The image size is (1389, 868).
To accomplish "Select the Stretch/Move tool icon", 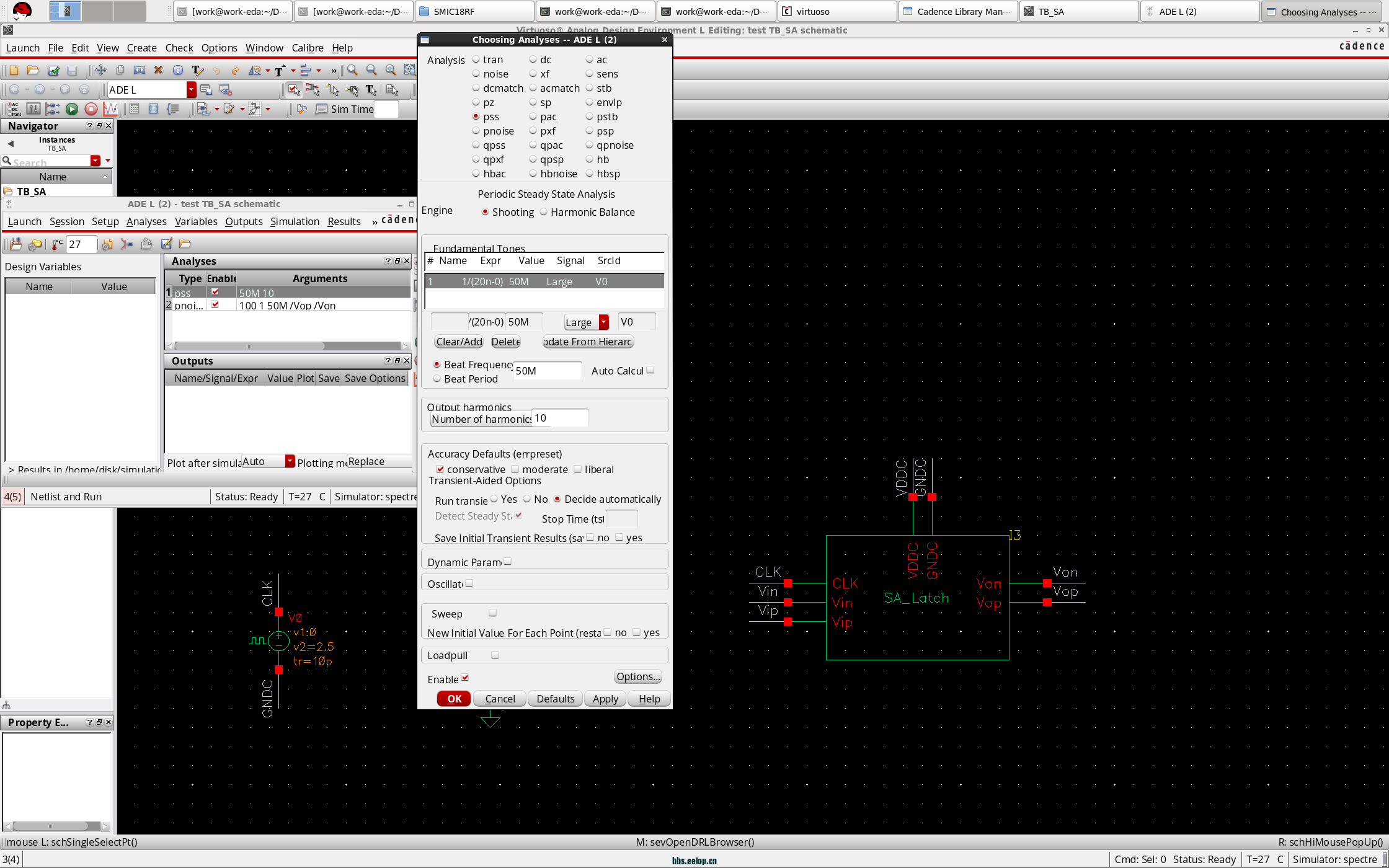I will tap(100, 70).
